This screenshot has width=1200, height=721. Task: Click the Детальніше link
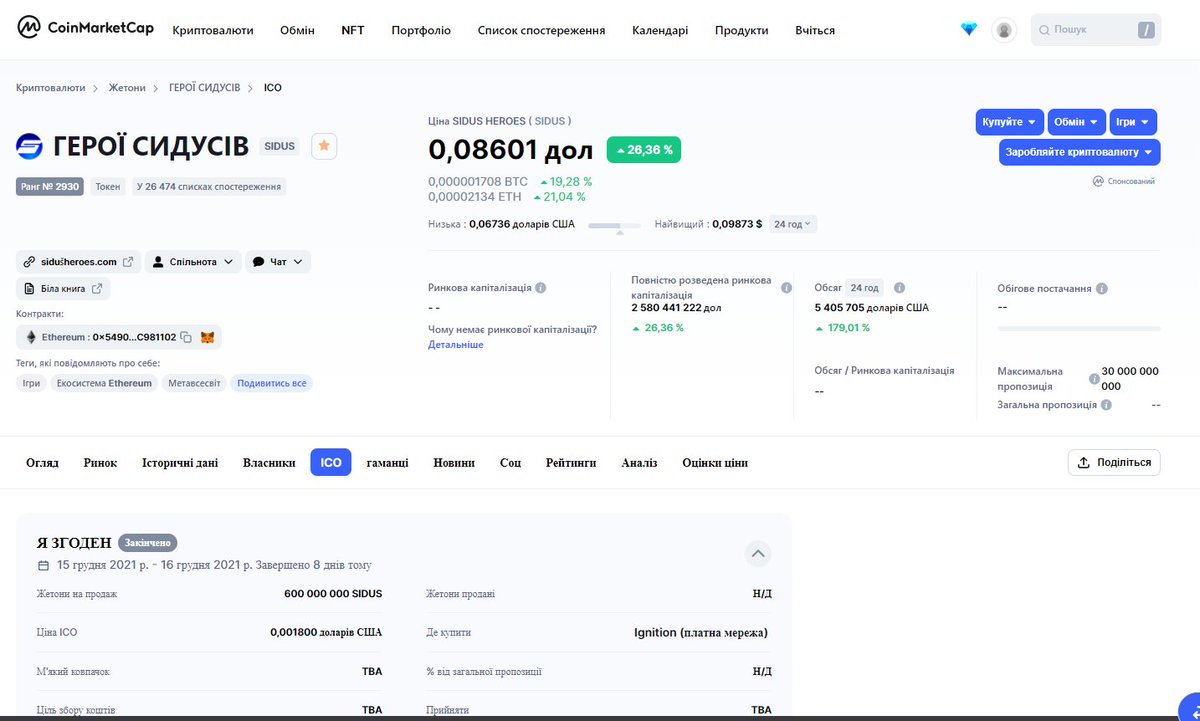(455, 345)
